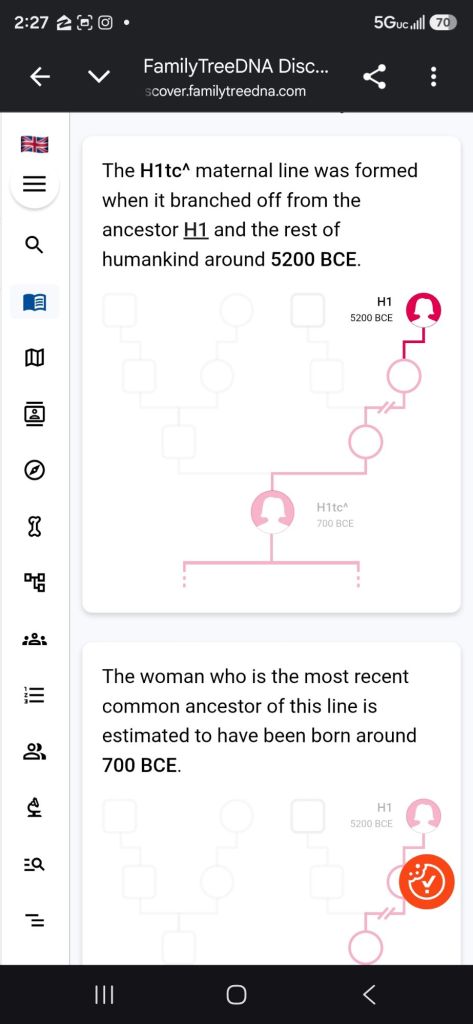
Task: Open the bone ancient connections icon
Action: (35, 526)
